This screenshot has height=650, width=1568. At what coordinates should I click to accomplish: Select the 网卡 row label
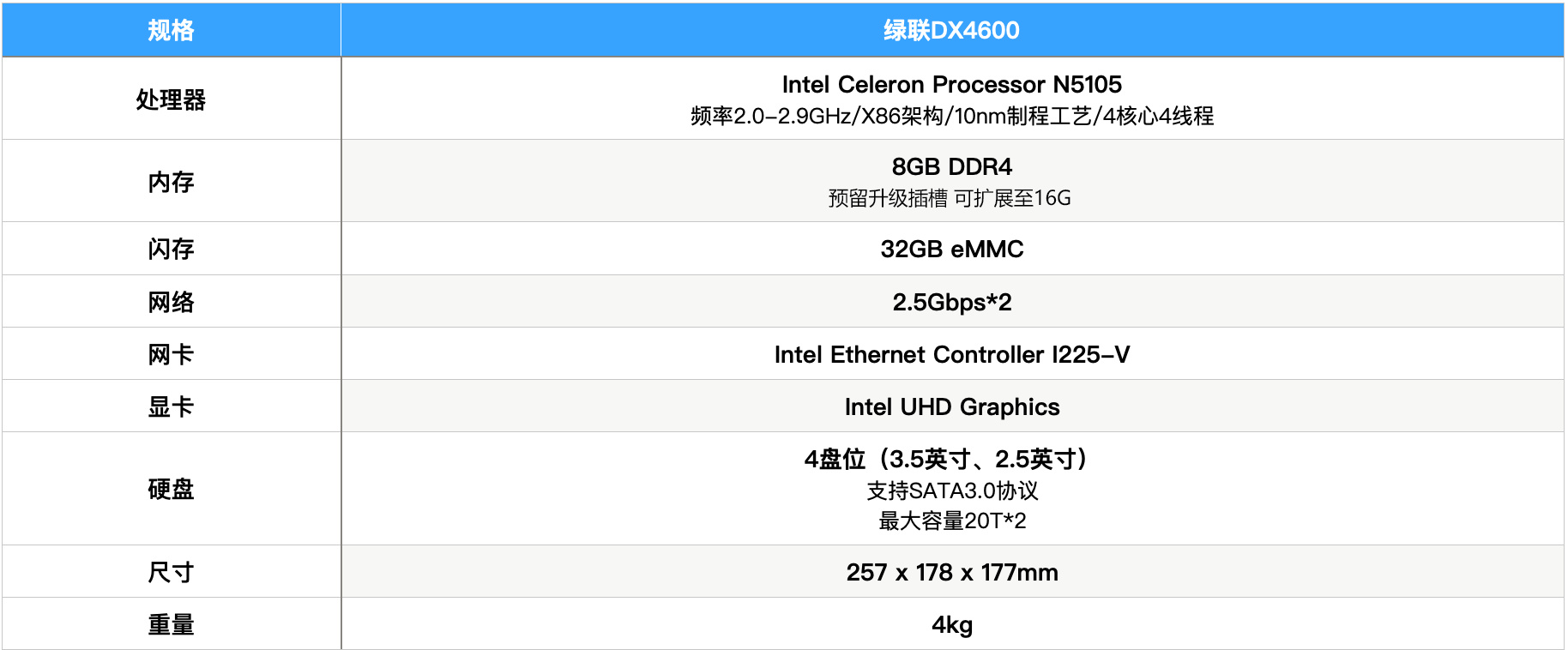171,354
